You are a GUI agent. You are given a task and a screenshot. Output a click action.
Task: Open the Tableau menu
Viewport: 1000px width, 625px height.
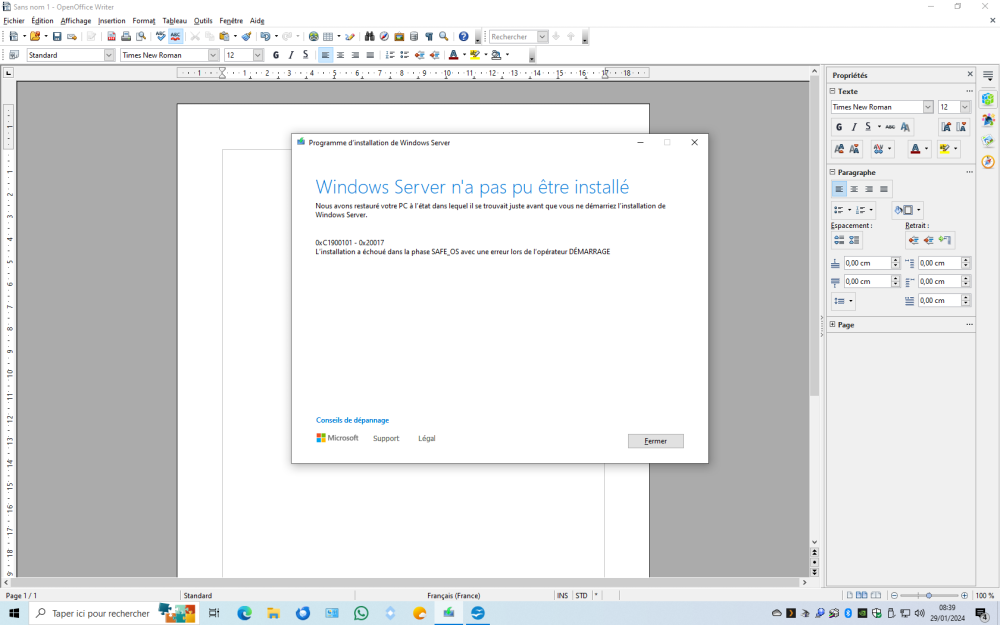click(174, 20)
